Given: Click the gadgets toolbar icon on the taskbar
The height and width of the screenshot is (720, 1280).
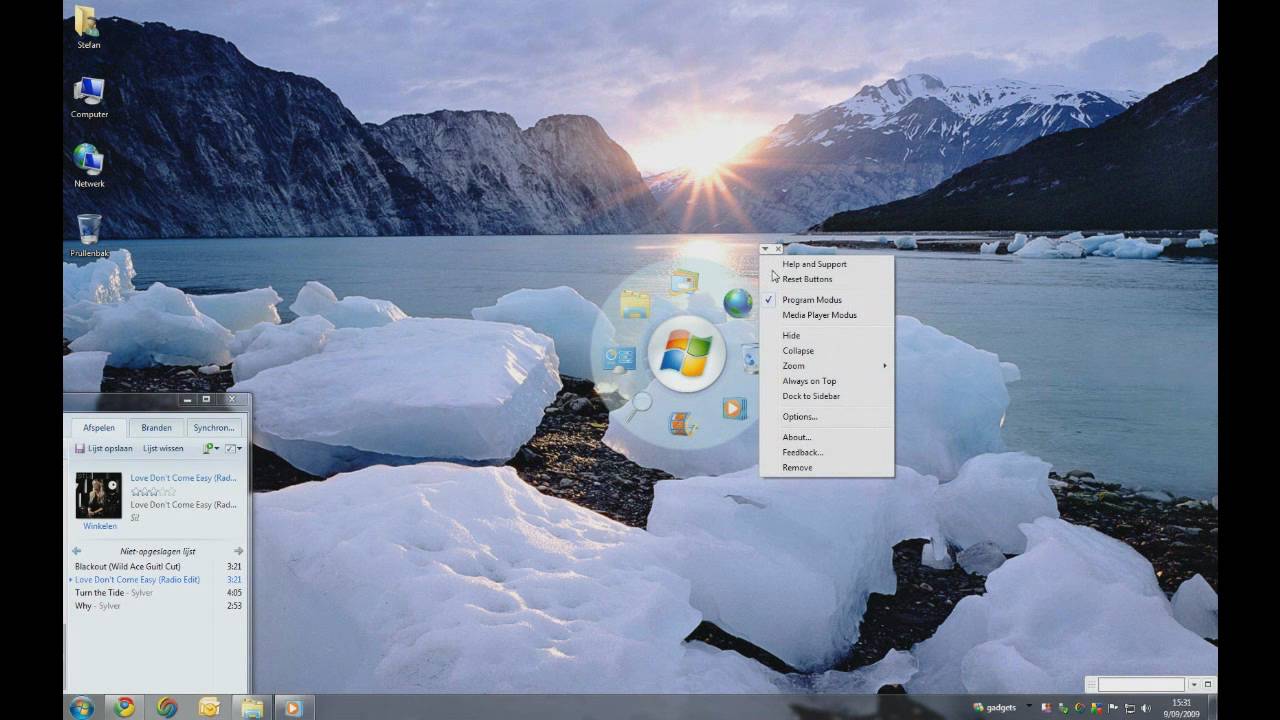Looking at the screenshot, I should click(979, 708).
